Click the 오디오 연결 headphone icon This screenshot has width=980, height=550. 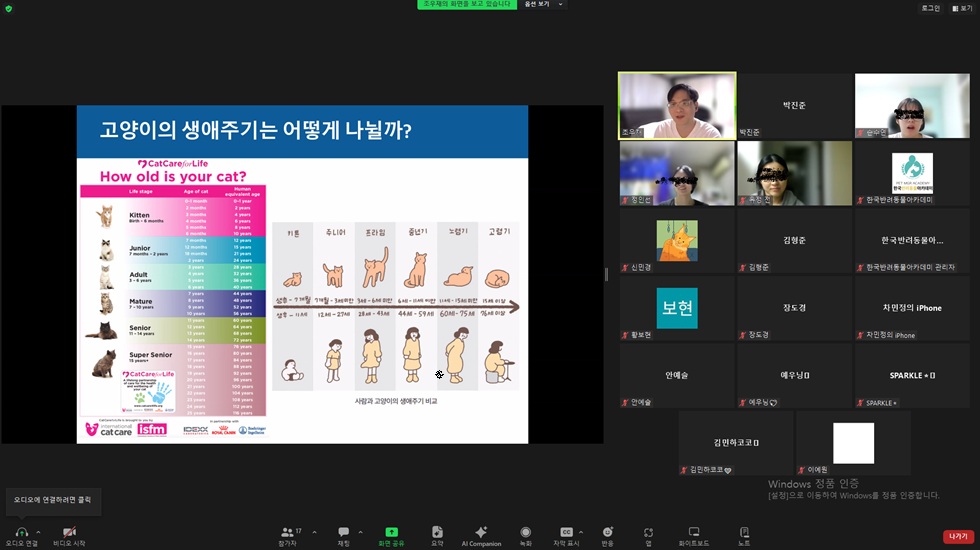click(x=21, y=532)
